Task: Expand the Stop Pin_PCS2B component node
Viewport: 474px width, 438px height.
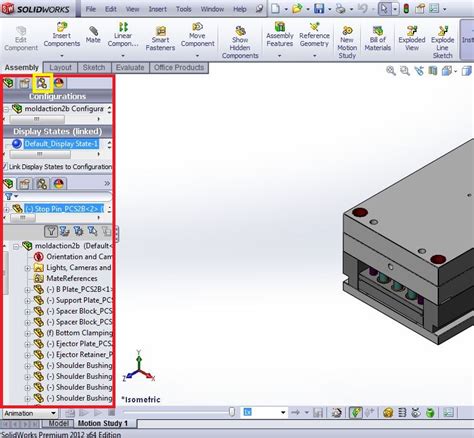Action: (x=6, y=209)
